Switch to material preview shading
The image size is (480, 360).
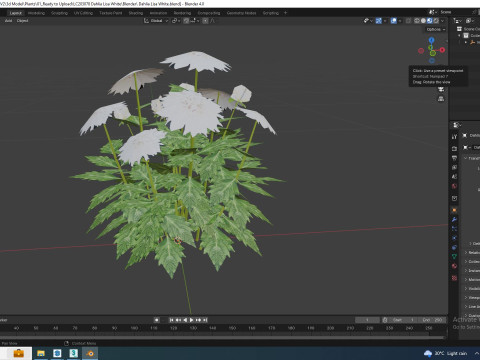(x=430, y=21)
